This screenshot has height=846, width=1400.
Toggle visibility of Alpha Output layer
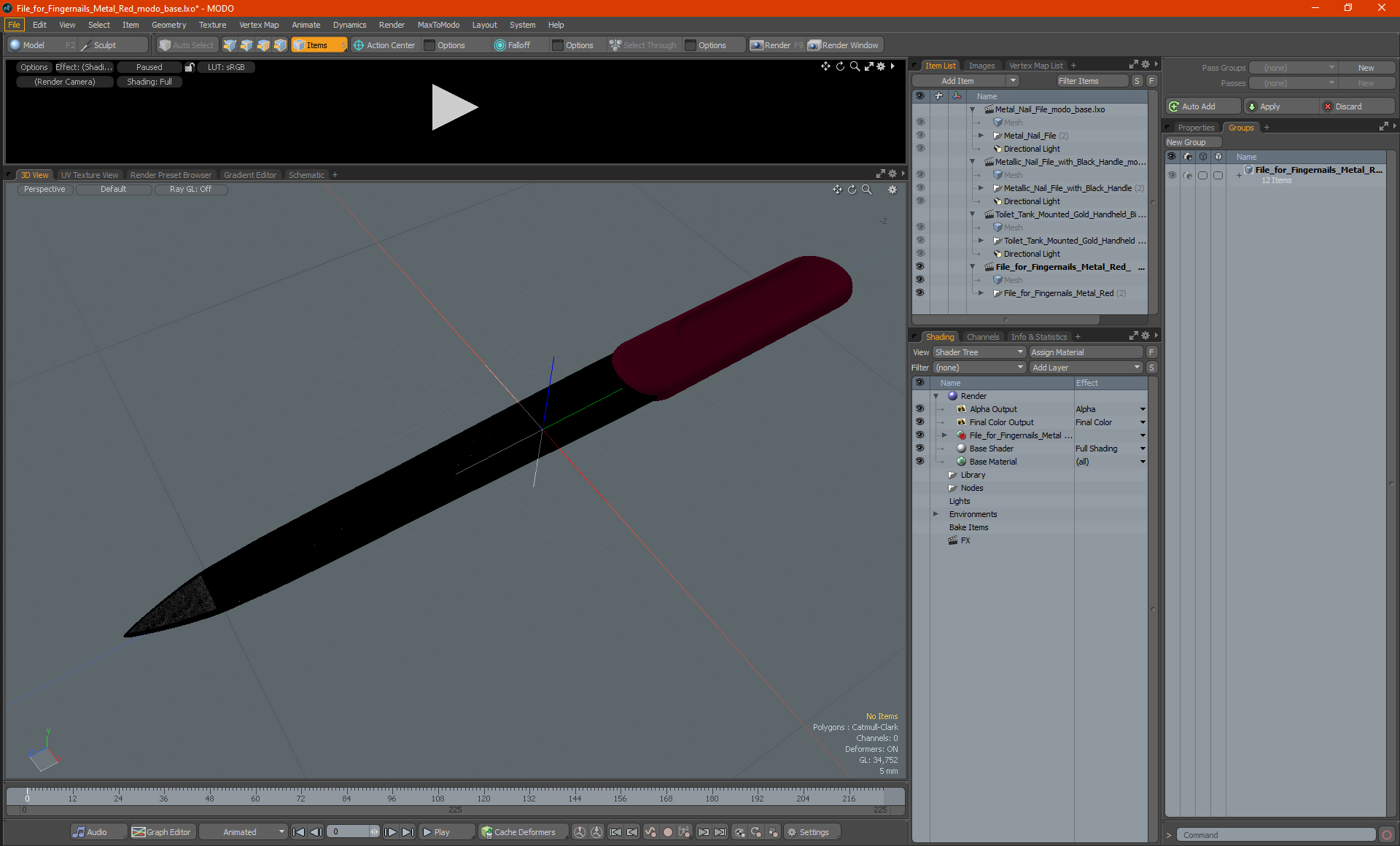point(920,409)
